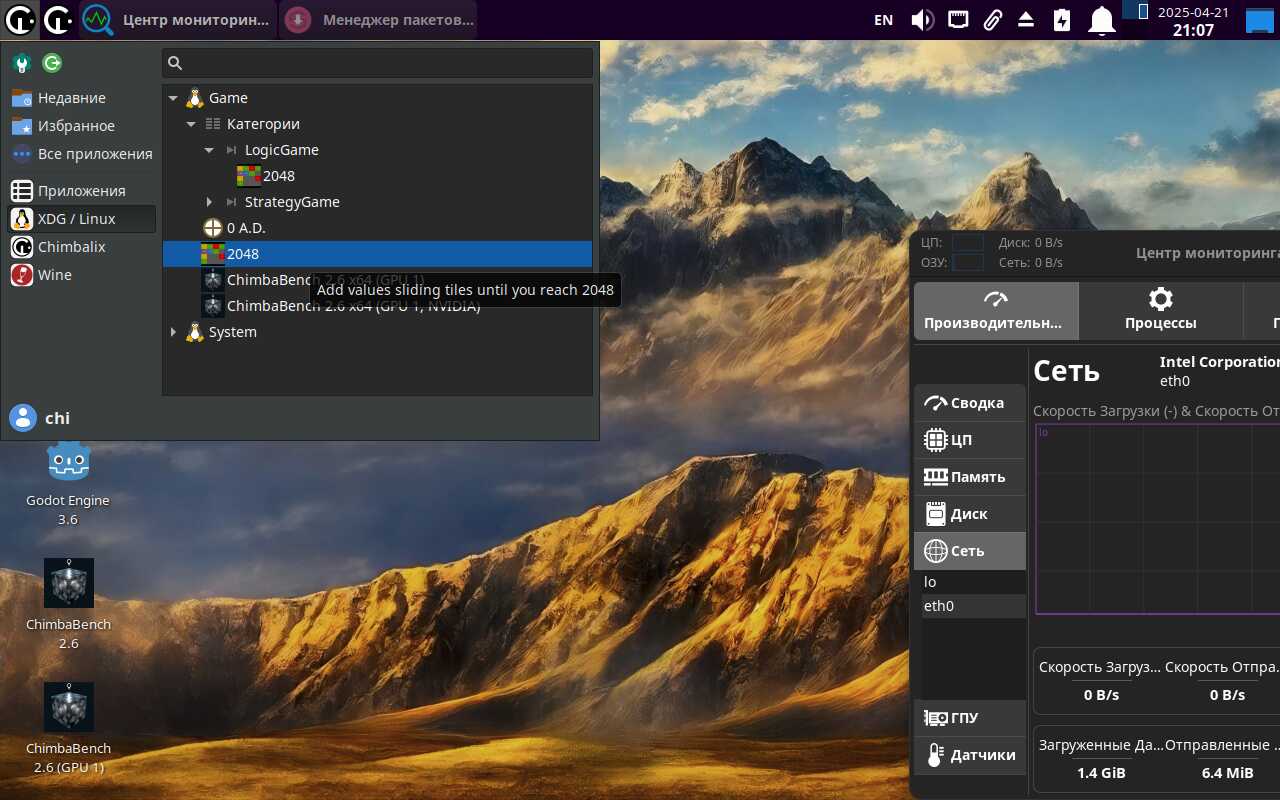1280x800 pixels.
Task: Open the ЦП section in monitoring sidebar
Action: (x=970, y=440)
